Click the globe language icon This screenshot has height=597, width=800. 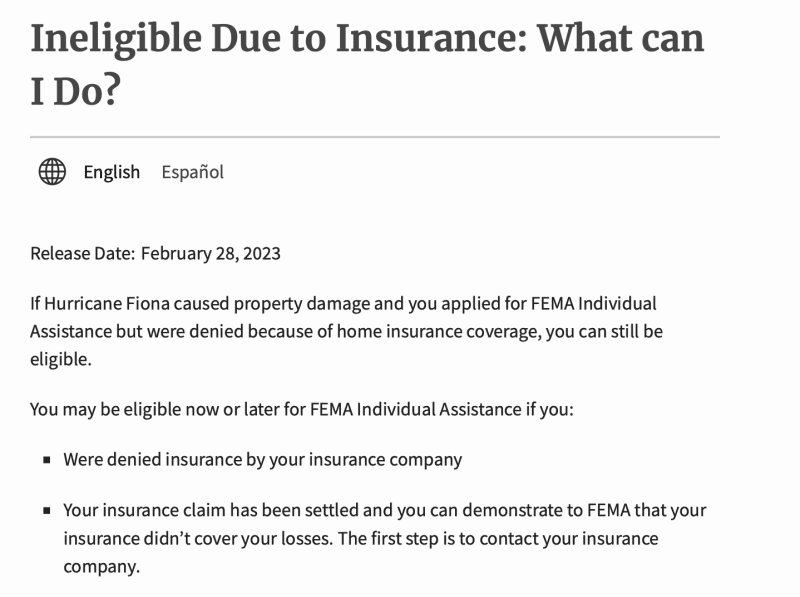pyautogui.click(x=52, y=172)
